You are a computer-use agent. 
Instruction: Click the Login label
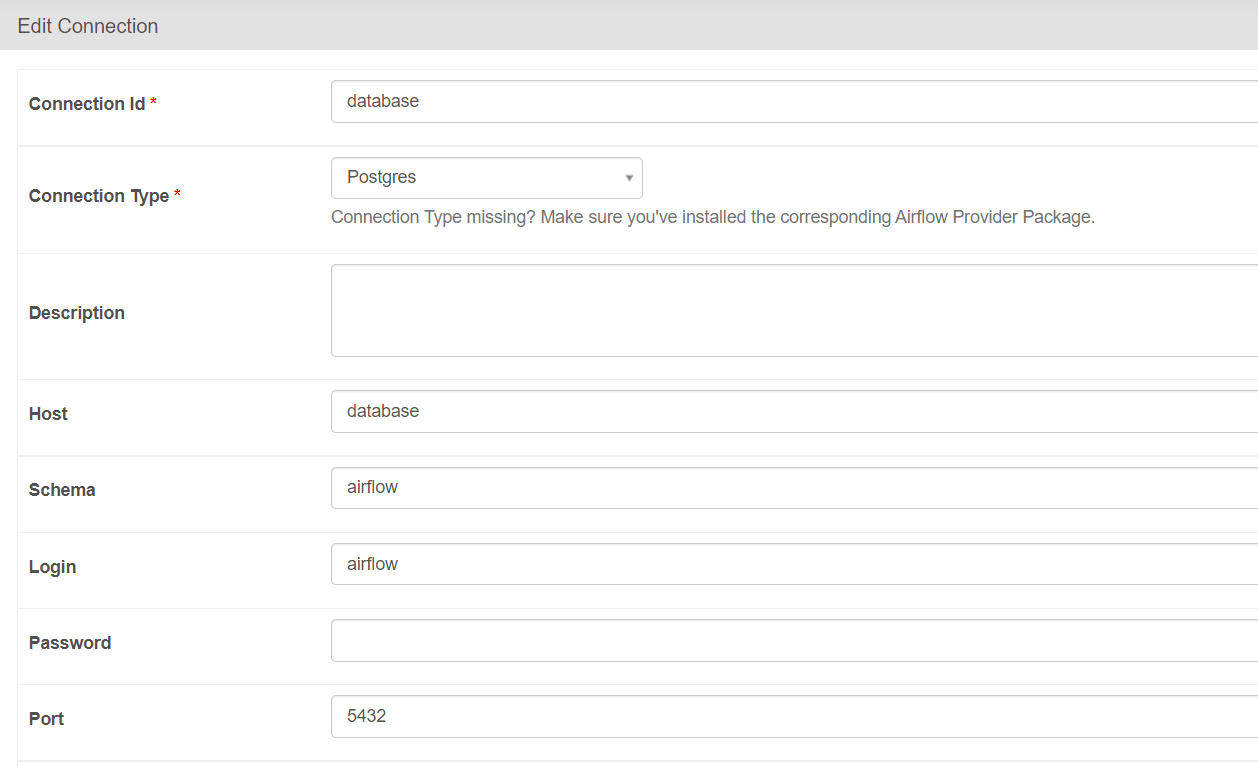[52, 567]
